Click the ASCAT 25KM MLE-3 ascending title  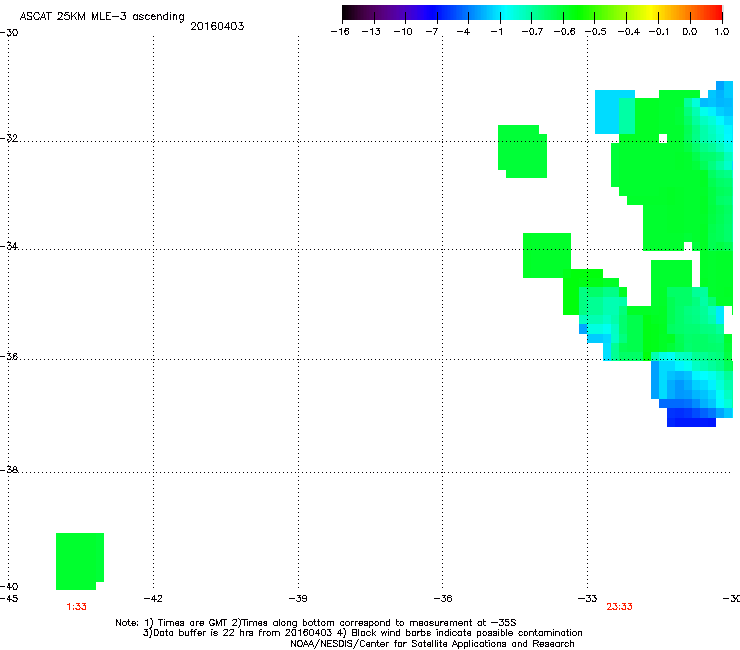(102, 17)
